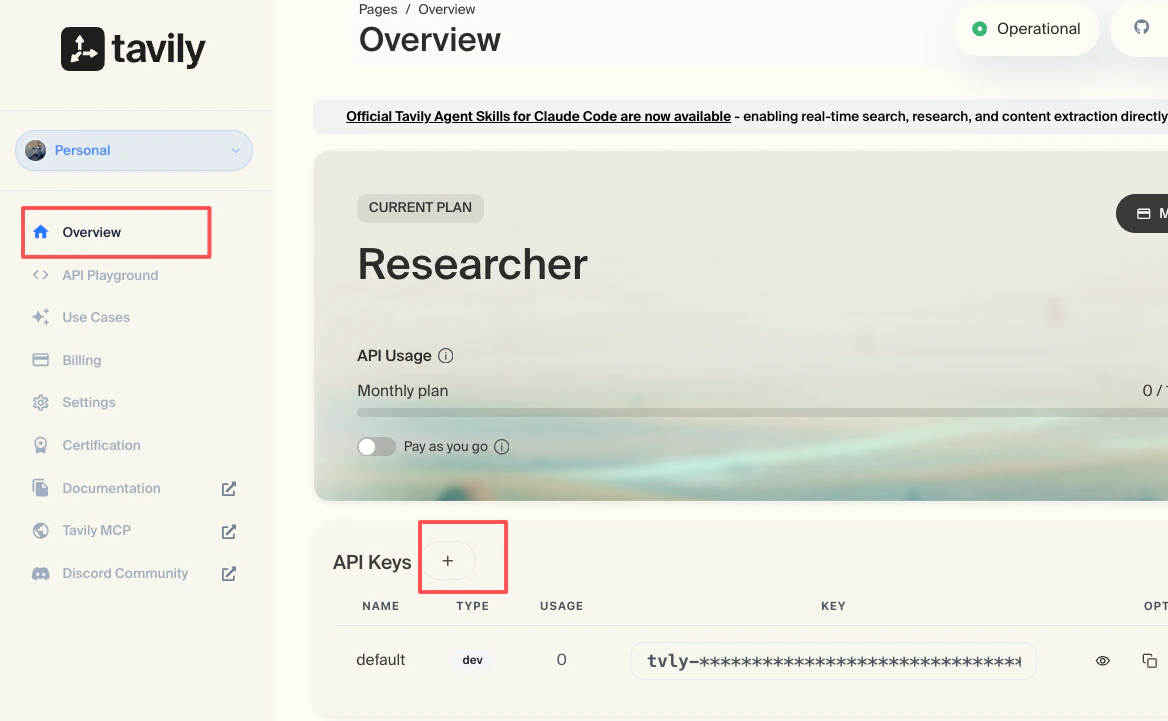1168x721 pixels.
Task: Click the green status dot
Action: click(x=980, y=29)
